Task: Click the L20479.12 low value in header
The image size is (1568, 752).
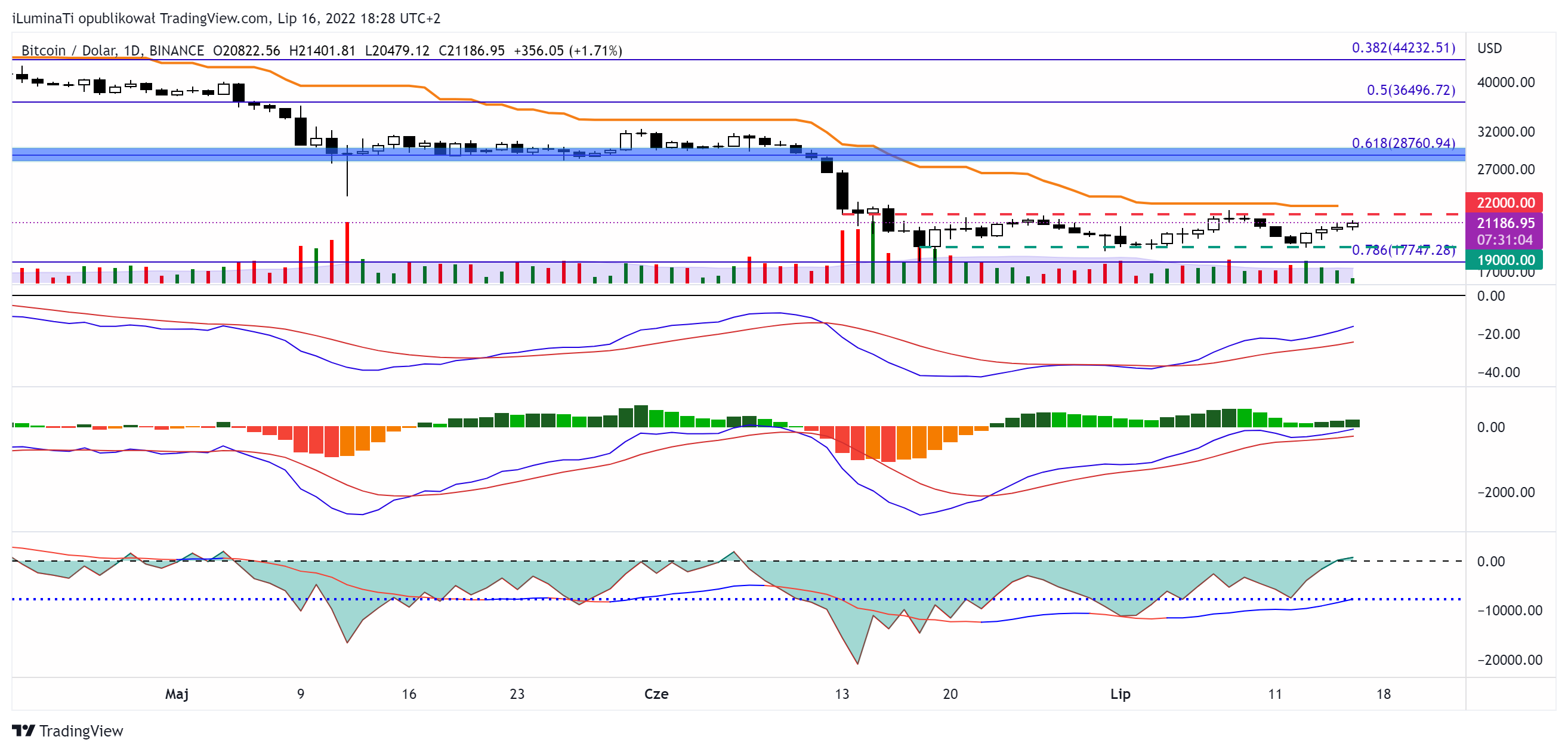Action: [x=397, y=51]
